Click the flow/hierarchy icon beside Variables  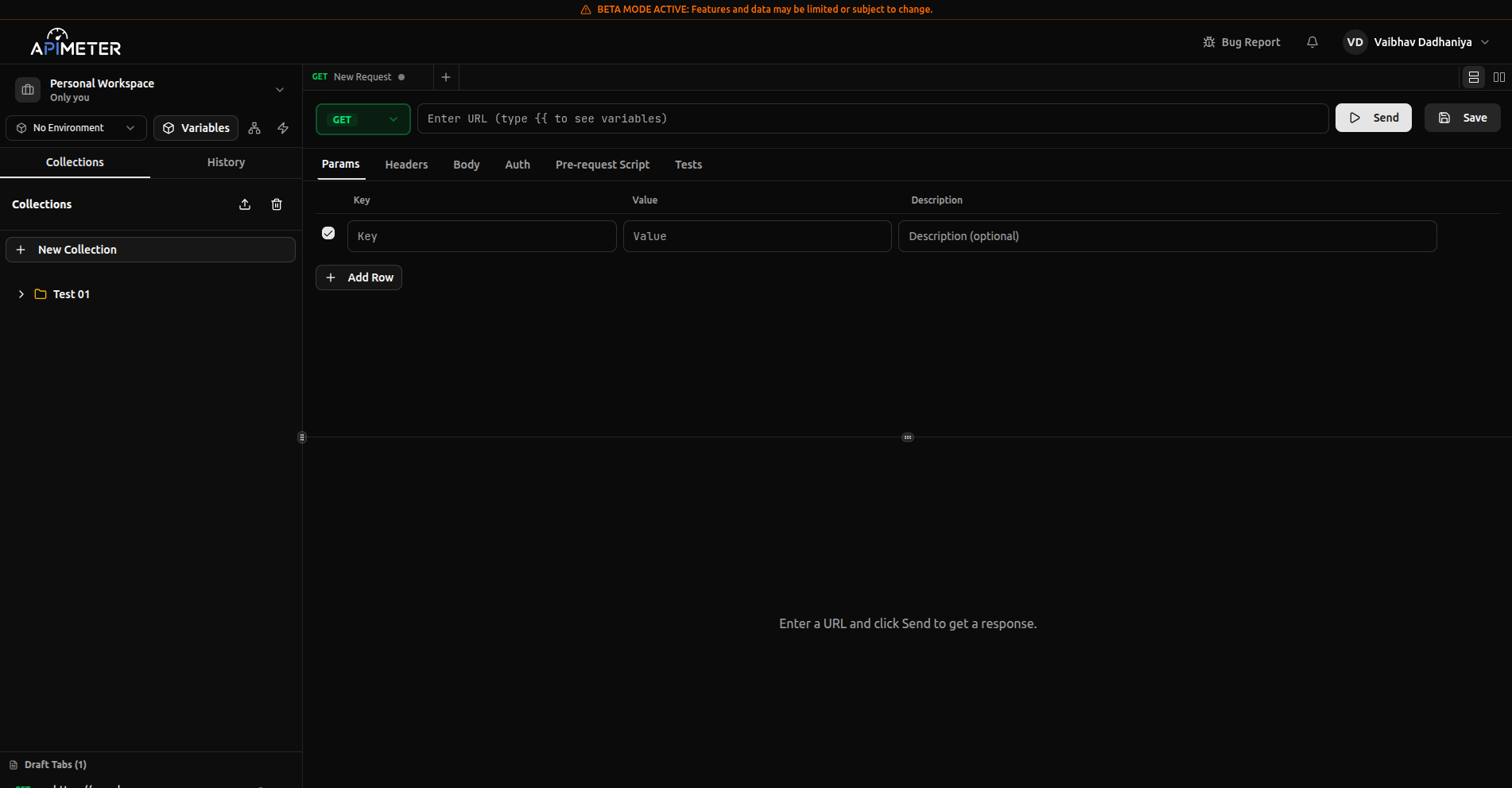click(254, 127)
